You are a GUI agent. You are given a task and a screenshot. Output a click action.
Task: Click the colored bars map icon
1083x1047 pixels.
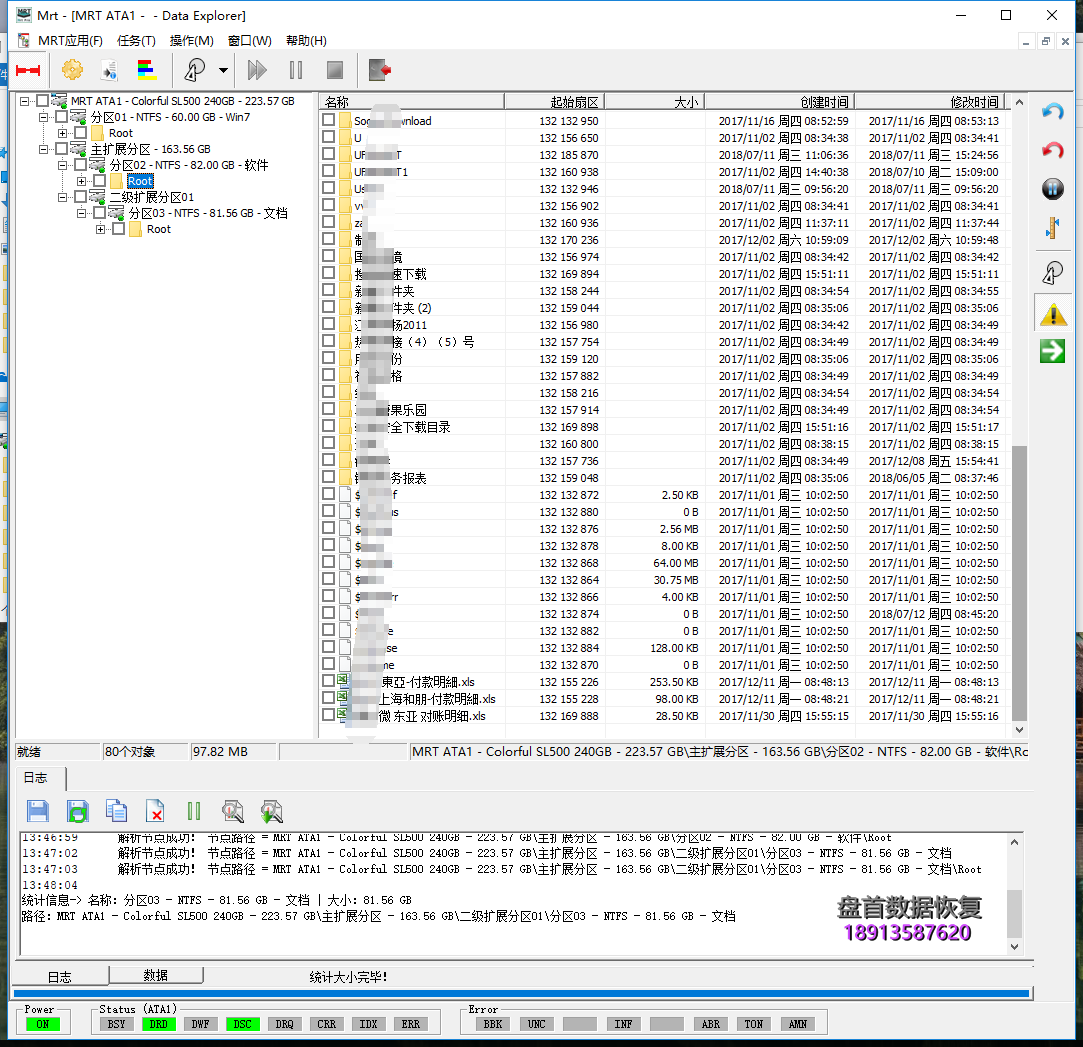pyautogui.click(x=147, y=70)
